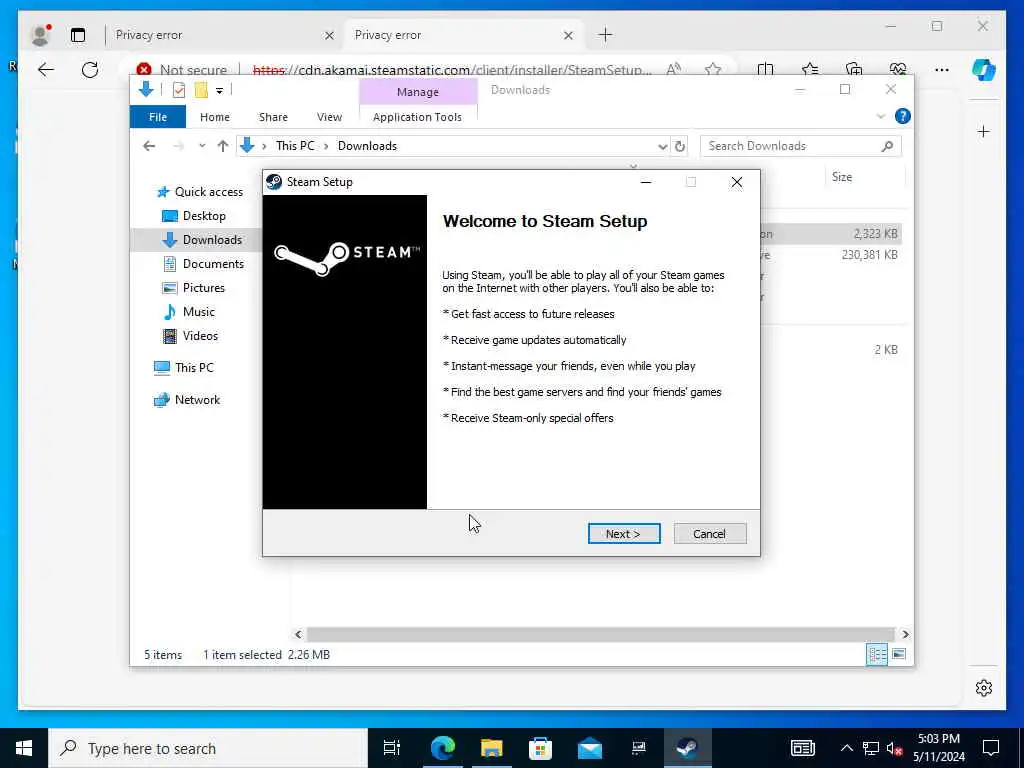
Task: Open a new Edge tab
Action: click(x=605, y=35)
